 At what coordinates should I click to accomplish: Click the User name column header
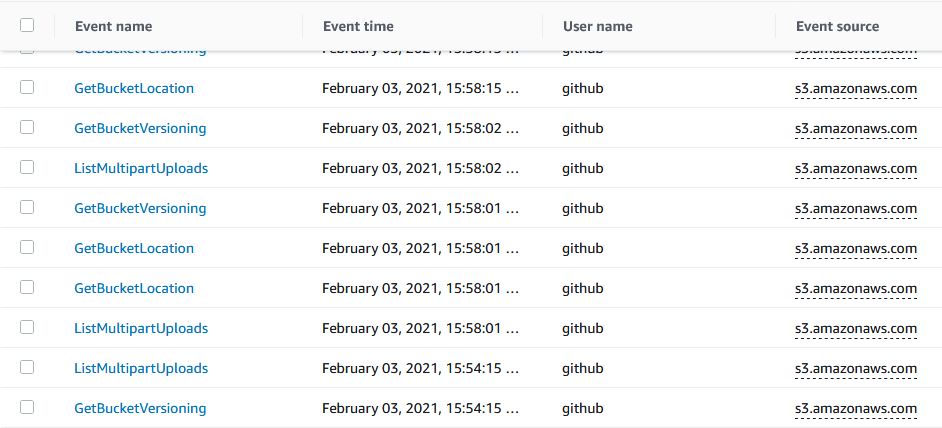pos(598,26)
